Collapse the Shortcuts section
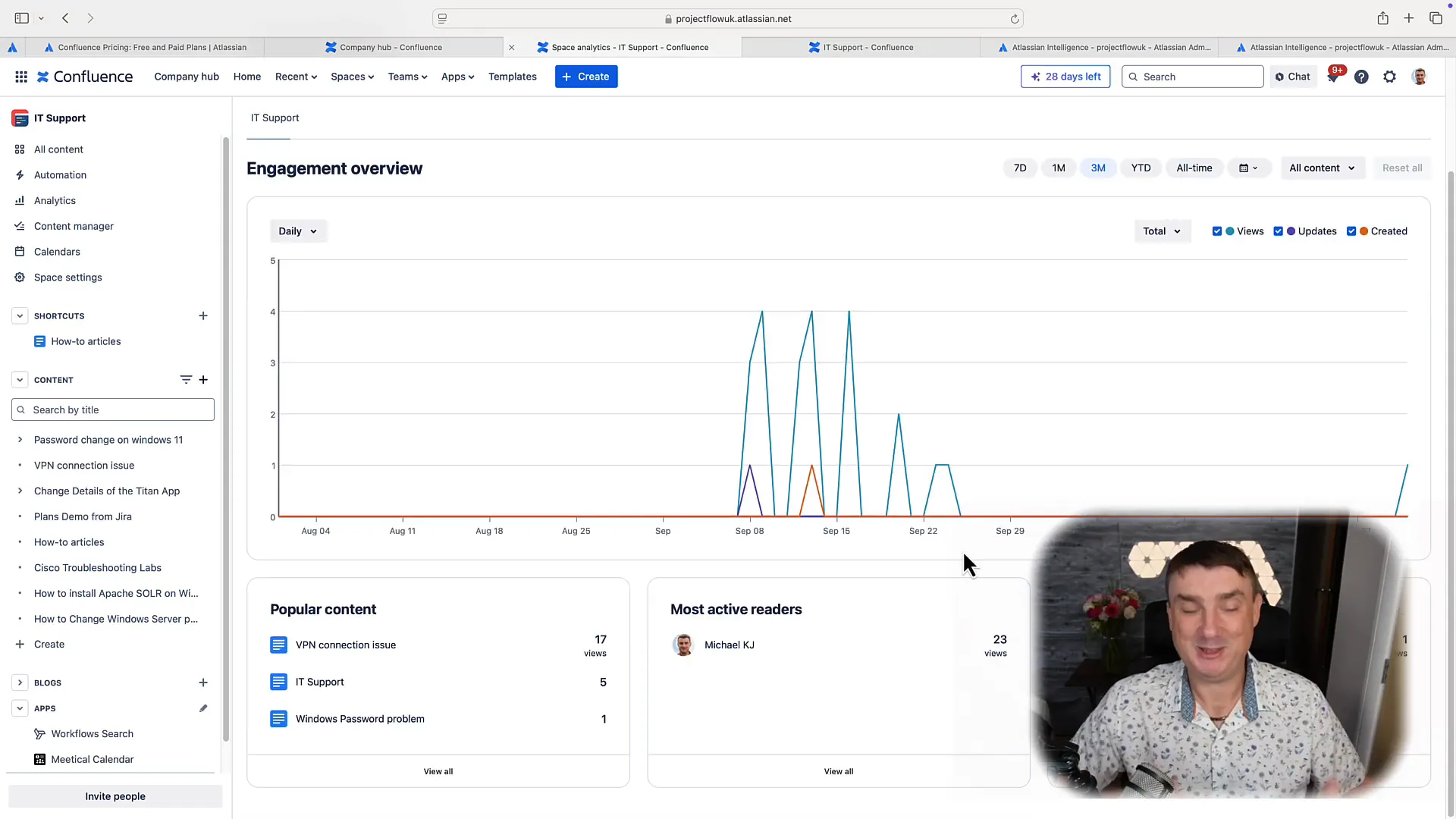 [x=20, y=316]
